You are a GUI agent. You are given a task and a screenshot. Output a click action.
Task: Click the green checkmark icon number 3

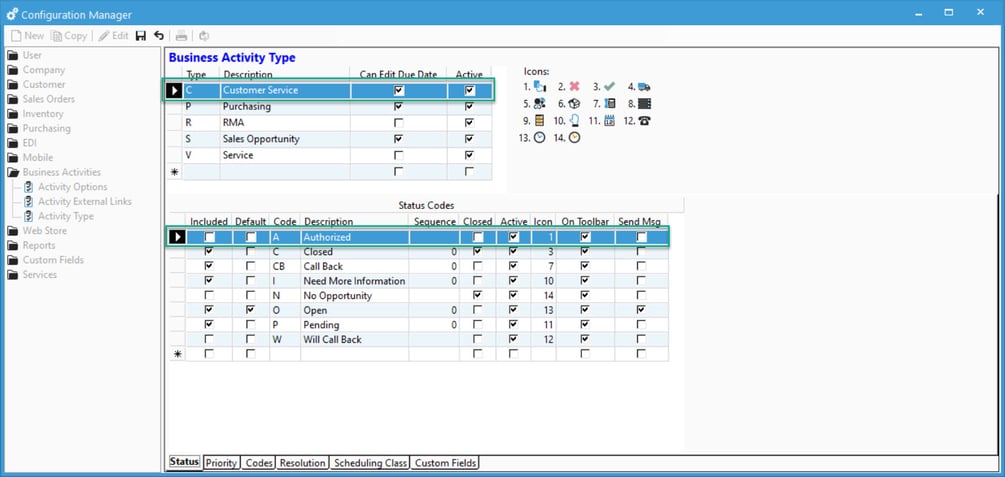pos(609,87)
